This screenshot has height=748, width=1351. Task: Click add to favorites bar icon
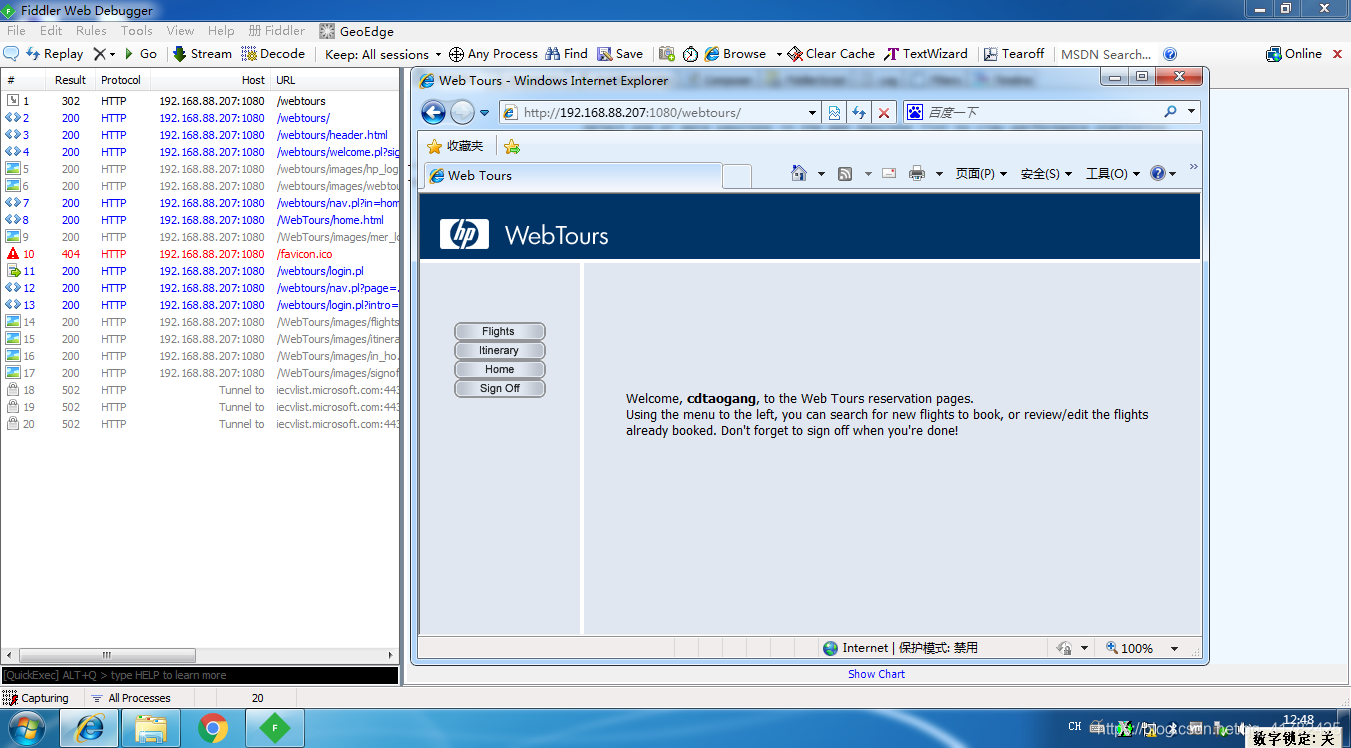512,146
